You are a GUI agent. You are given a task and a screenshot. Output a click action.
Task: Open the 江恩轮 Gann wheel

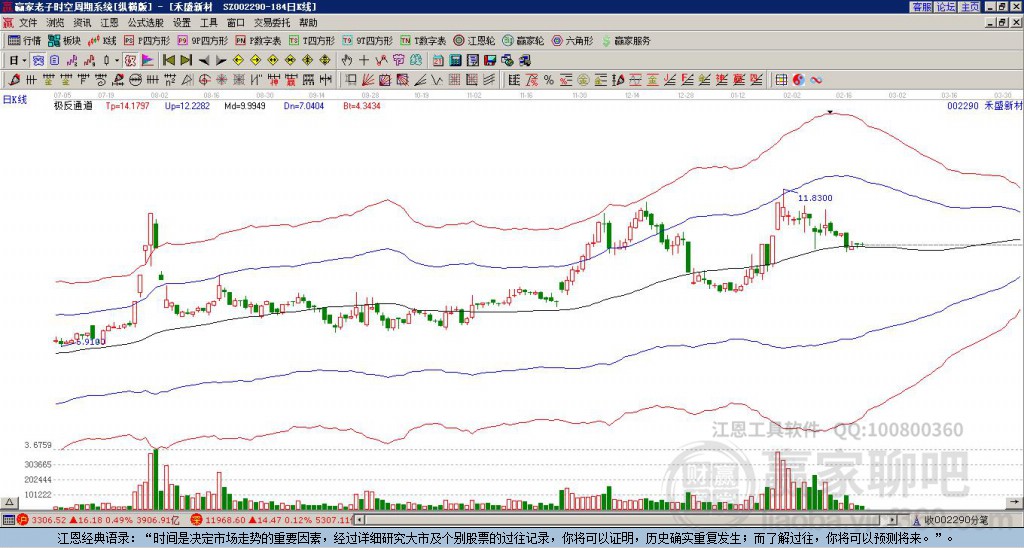[474, 40]
